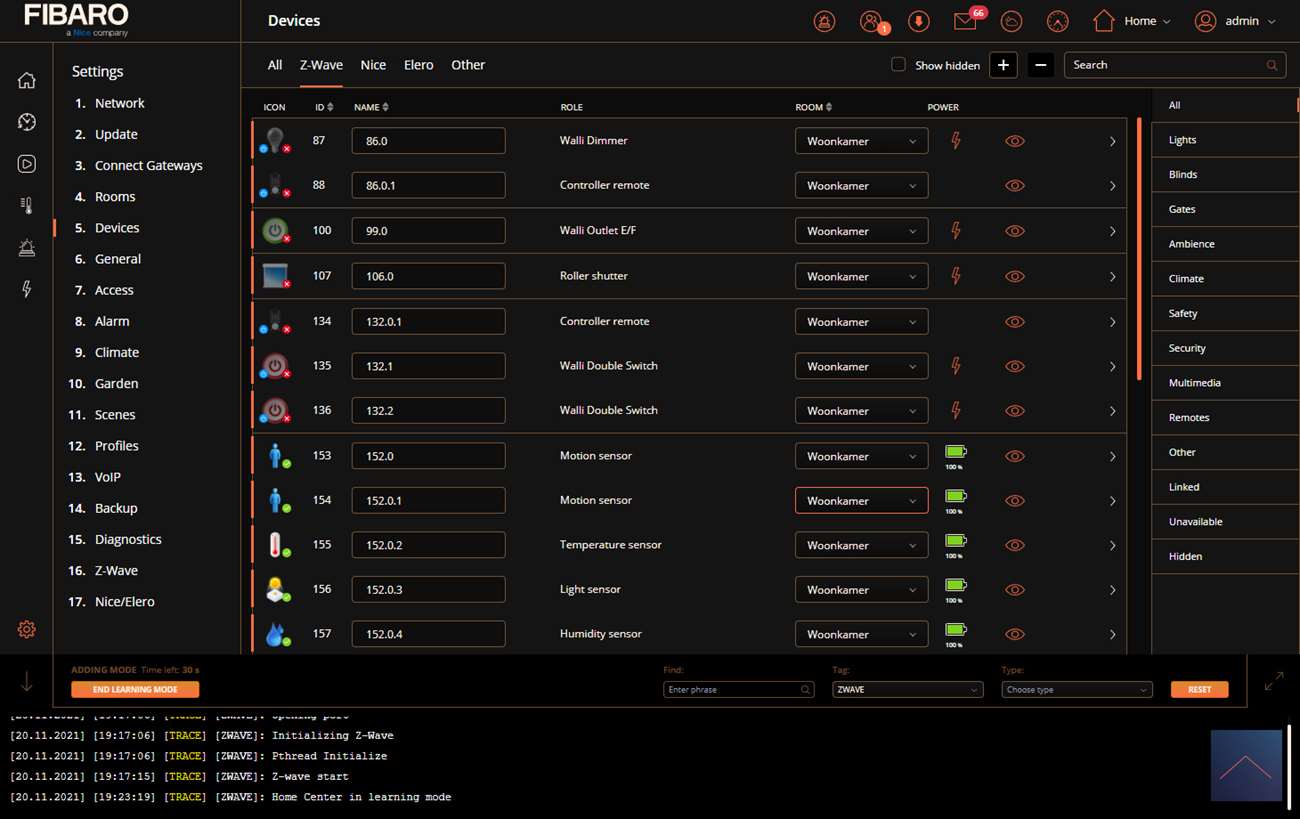Click the plus add device button
Viewport: 1300px width, 819px height.
(x=1003, y=65)
